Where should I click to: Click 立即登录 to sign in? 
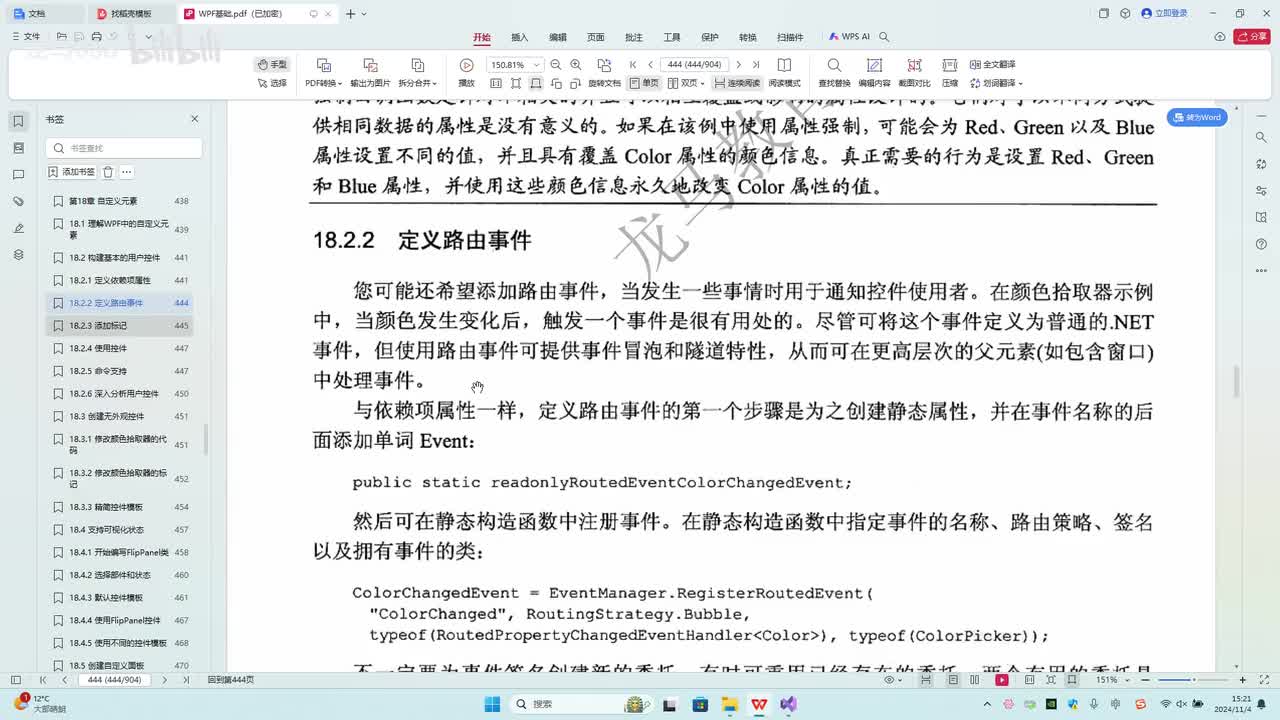click(1165, 13)
